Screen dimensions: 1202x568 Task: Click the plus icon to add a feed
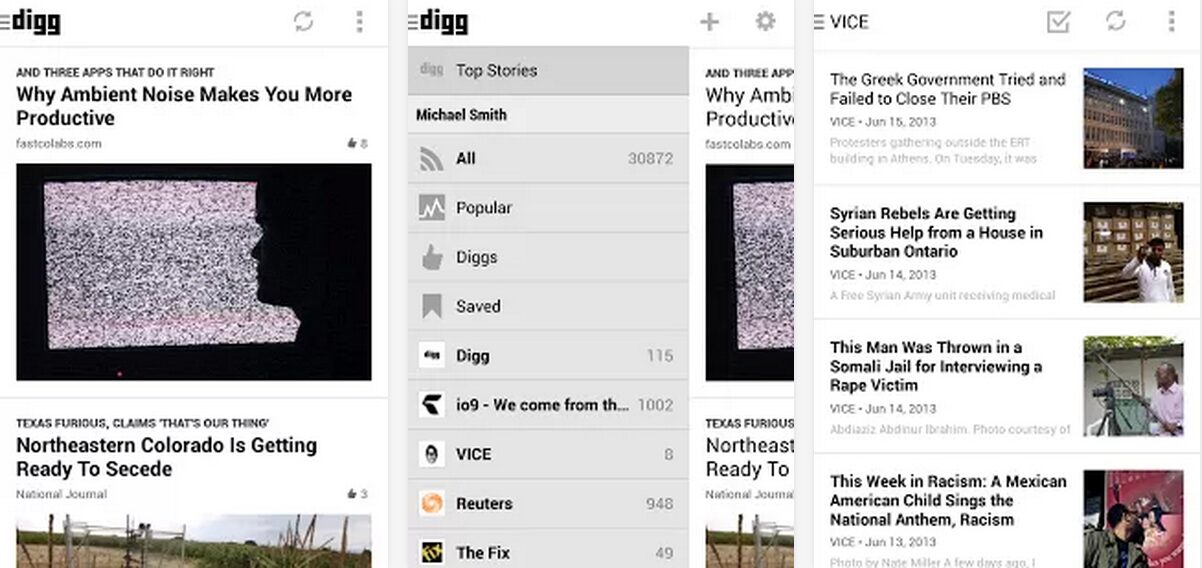pos(709,21)
